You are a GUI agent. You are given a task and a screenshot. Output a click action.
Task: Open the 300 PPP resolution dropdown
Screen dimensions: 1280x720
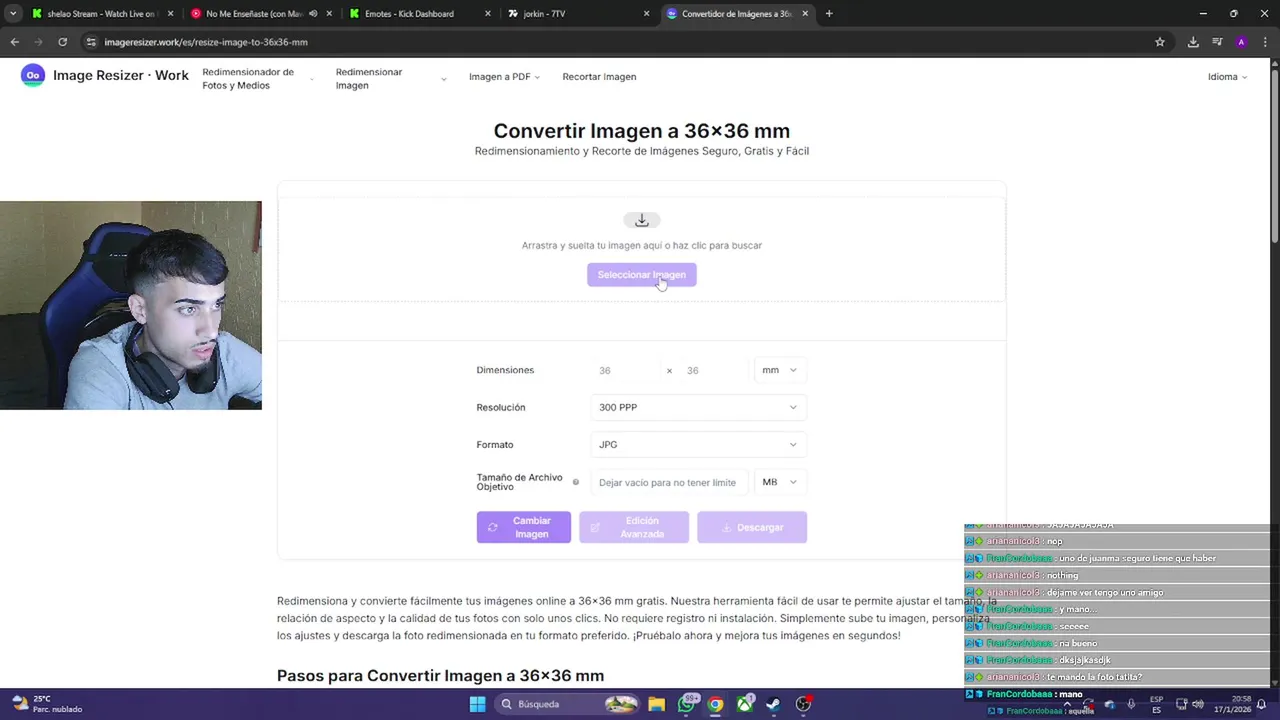point(698,407)
